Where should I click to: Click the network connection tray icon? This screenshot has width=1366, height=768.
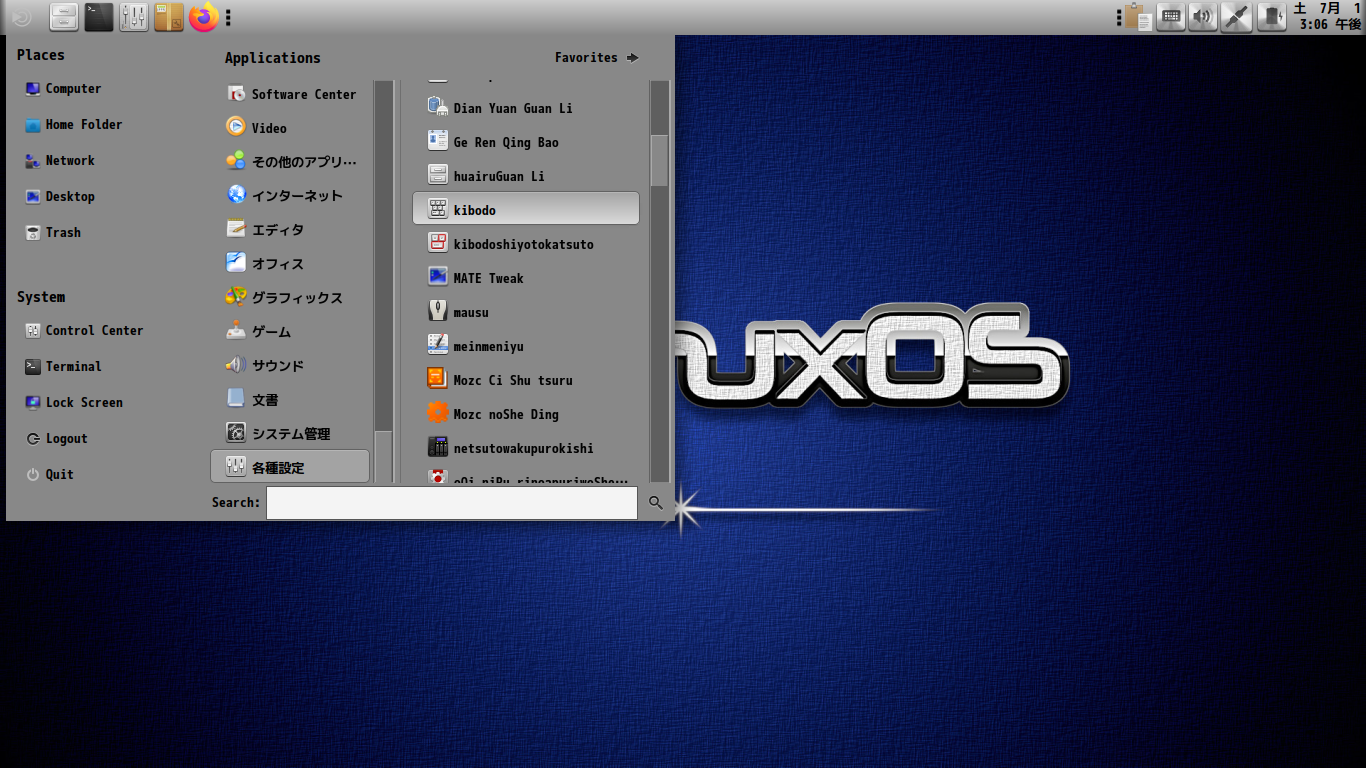point(1237,17)
